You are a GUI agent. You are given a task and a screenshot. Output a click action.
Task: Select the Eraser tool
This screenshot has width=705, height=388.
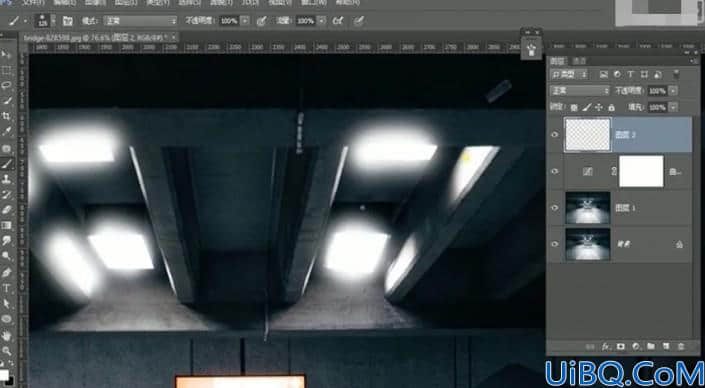6,210
